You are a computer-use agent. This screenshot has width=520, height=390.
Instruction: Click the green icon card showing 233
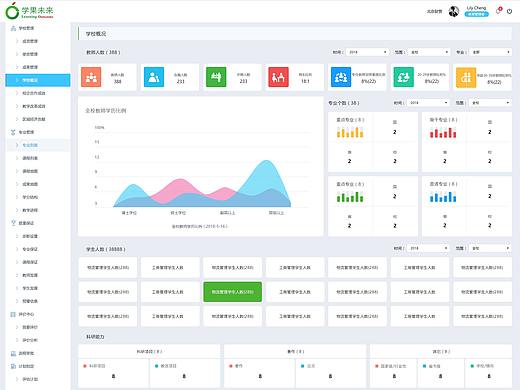216,77
